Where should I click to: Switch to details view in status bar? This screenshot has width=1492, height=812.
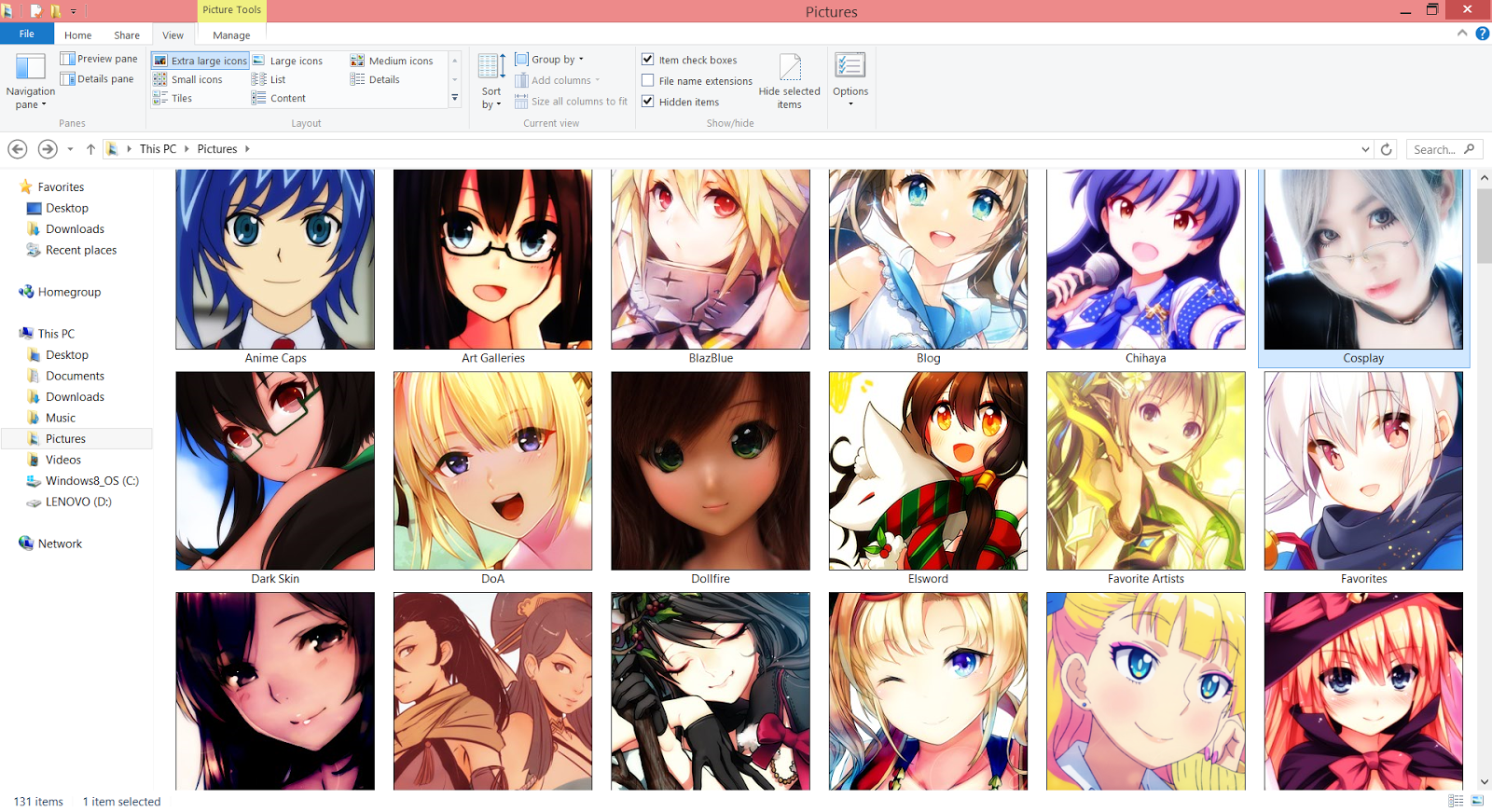click(1456, 801)
